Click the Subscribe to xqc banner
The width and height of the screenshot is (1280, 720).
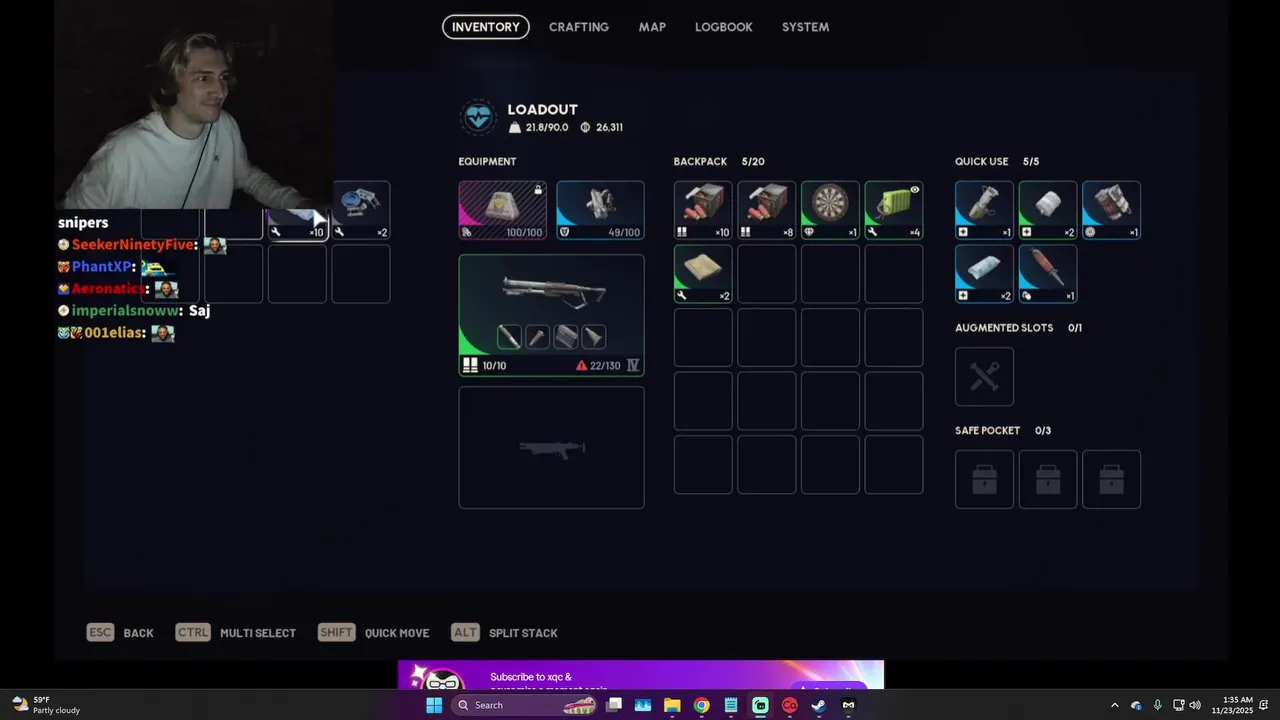(641, 675)
